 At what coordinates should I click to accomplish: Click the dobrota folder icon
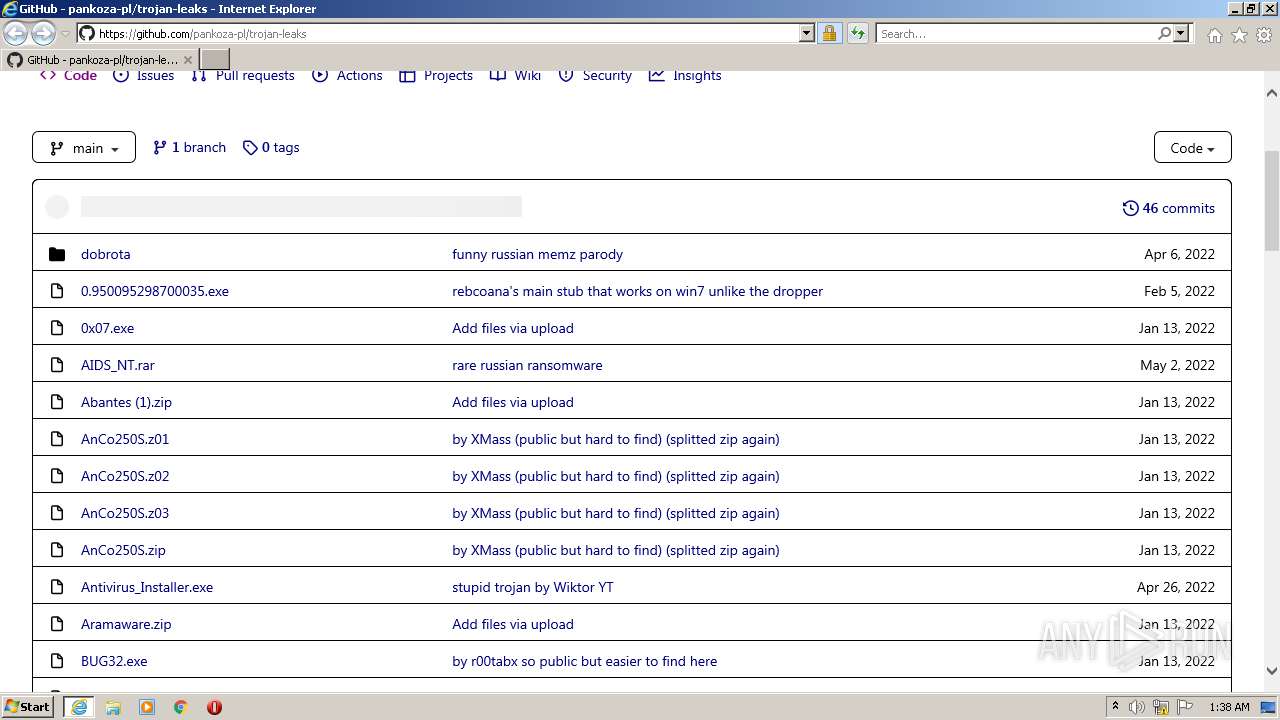point(57,254)
